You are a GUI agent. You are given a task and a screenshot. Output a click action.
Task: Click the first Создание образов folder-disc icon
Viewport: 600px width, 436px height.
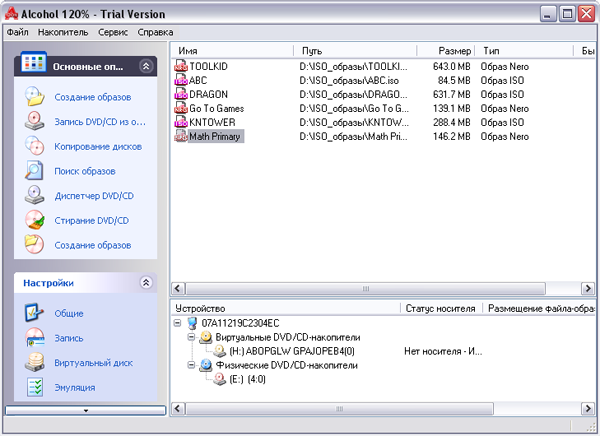34,96
